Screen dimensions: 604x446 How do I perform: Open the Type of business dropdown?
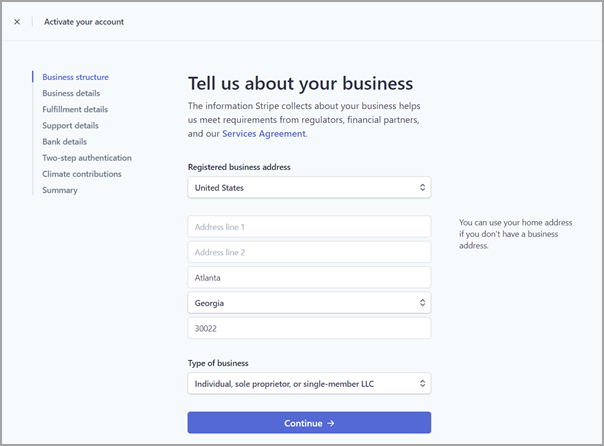309,384
